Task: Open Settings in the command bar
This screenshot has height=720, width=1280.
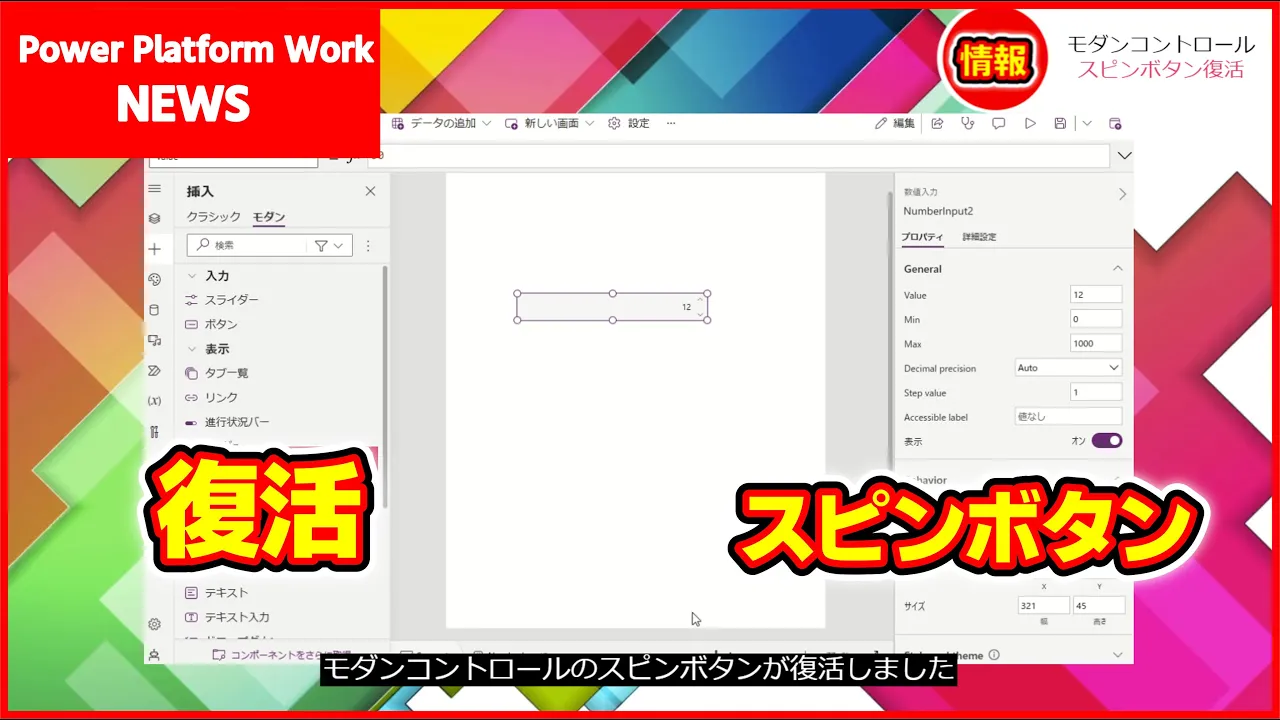Action: tap(629, 123)
